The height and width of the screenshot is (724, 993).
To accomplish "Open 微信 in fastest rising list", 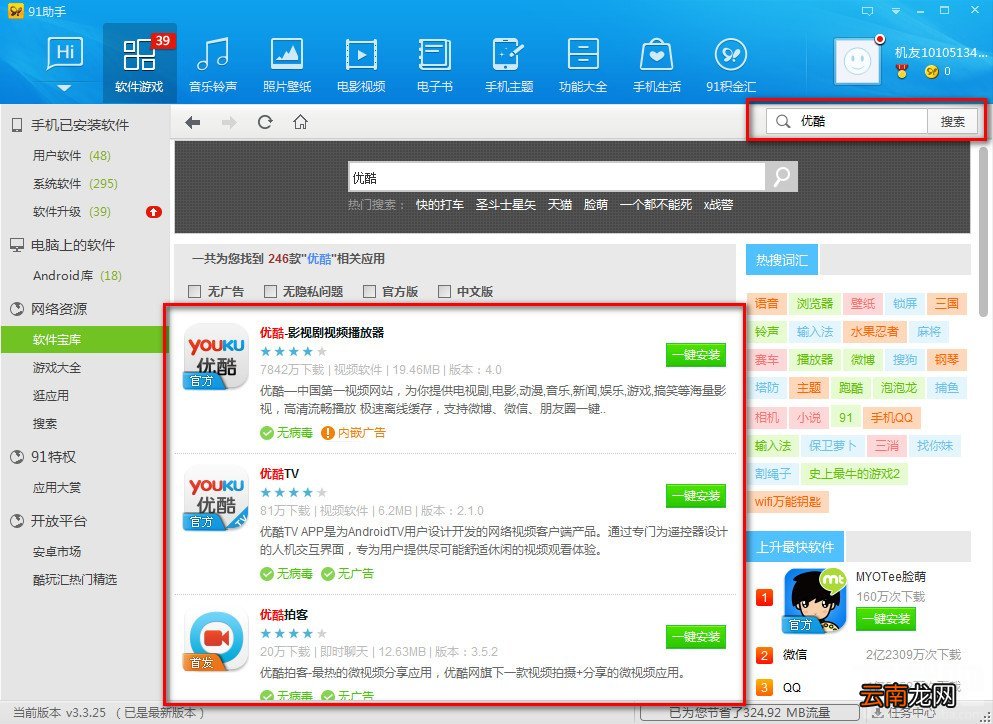I will click(795, 654).
